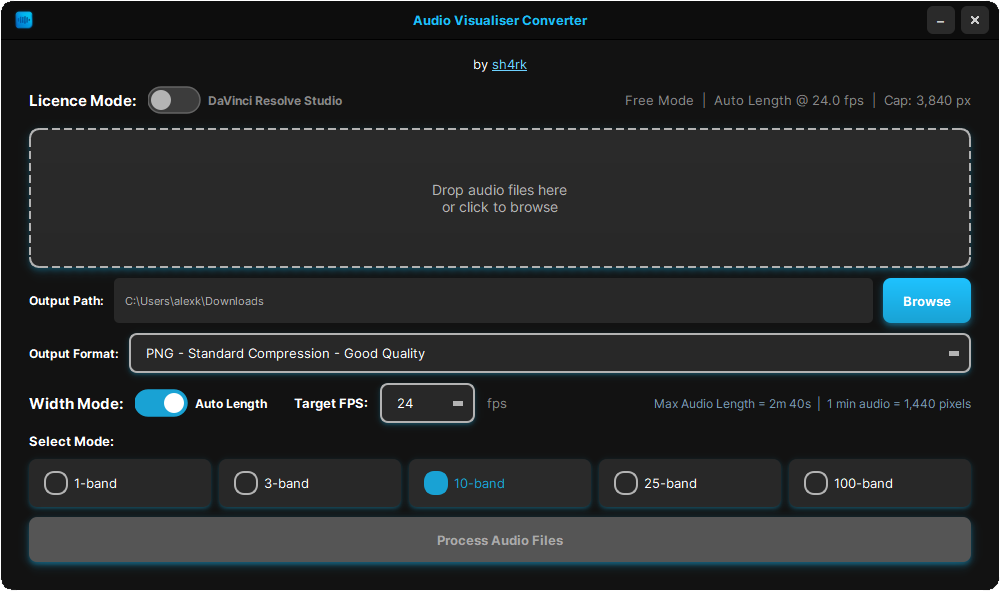This screenshot has width=1000, height=591.
Task: Select the 100-band mode option
Action: [816, 483]
